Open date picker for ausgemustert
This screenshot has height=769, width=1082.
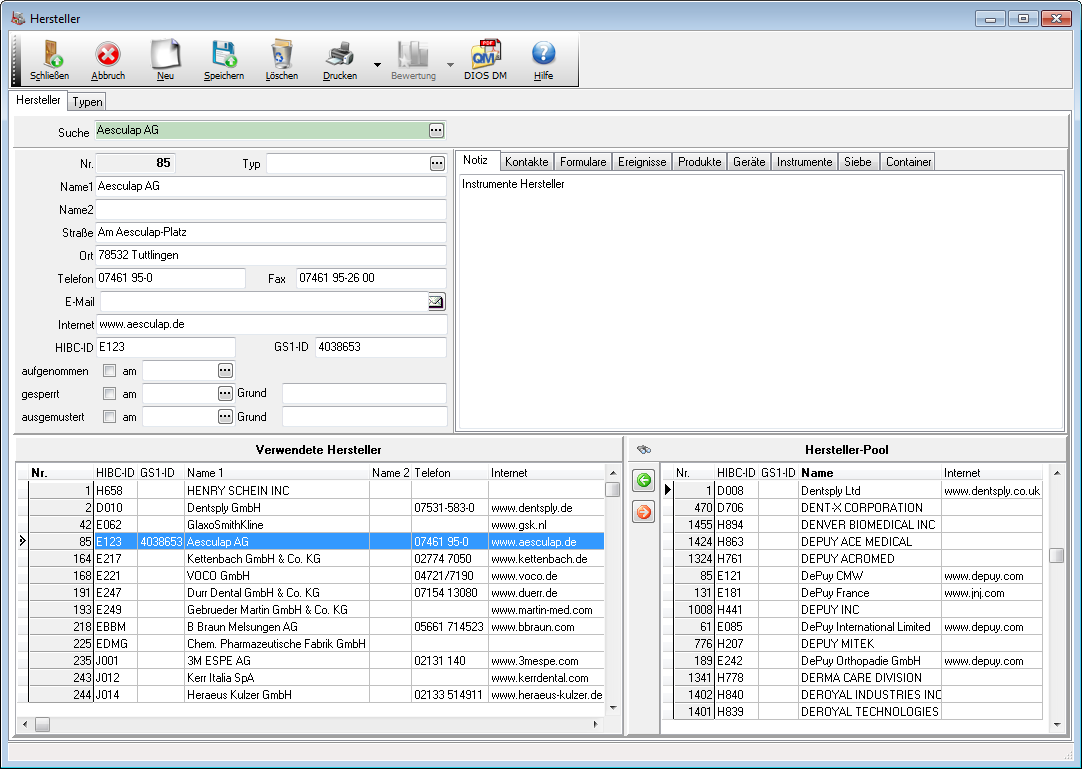pos(226,416)
